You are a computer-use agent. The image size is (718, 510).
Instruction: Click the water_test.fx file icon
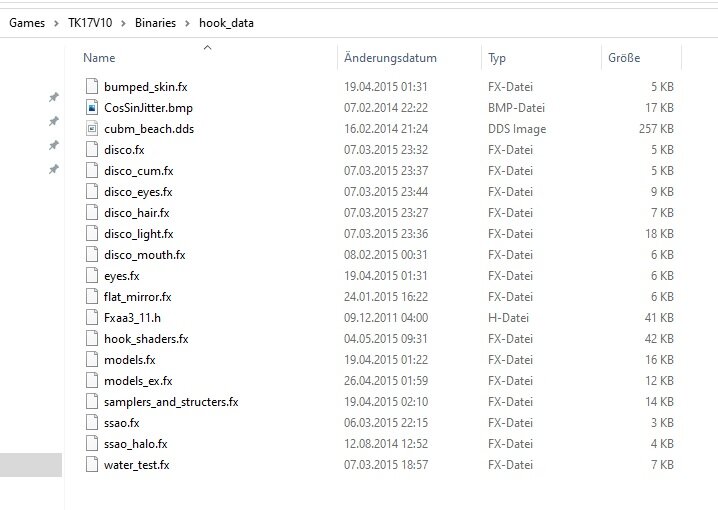point(92,465)
